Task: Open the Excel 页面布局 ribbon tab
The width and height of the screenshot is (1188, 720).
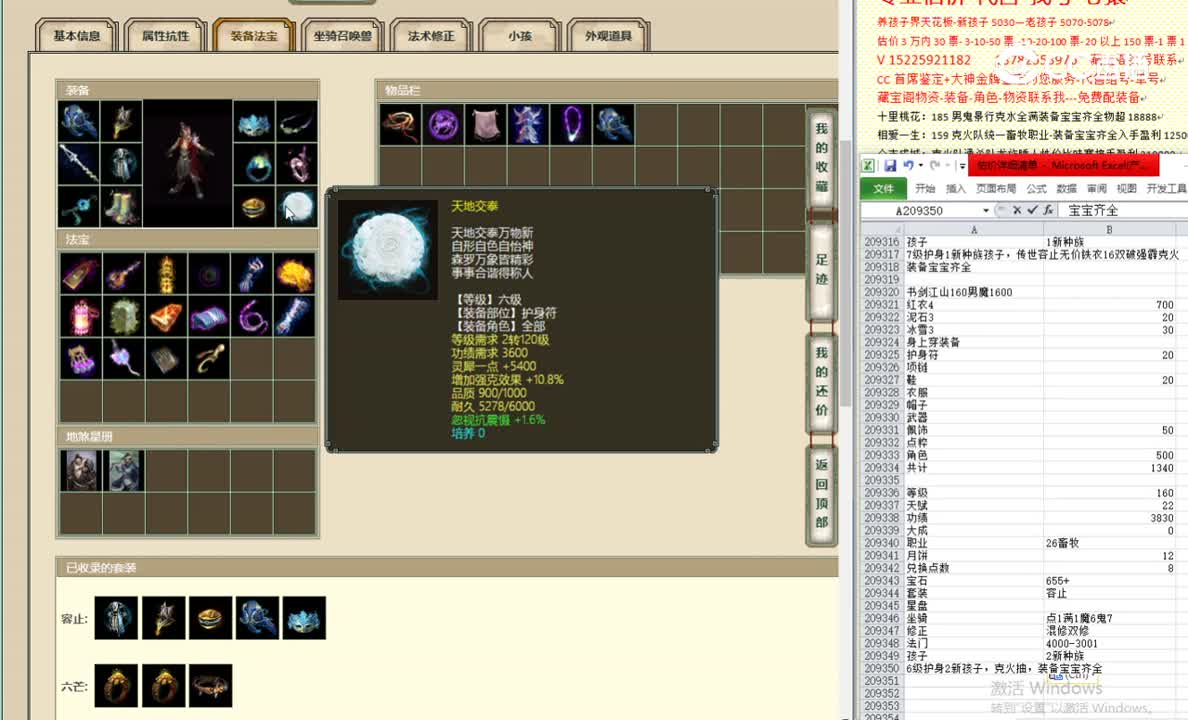Action: tap(996, 189)
